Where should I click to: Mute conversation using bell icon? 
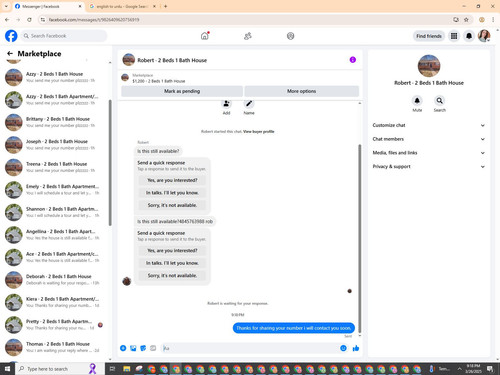417,100
